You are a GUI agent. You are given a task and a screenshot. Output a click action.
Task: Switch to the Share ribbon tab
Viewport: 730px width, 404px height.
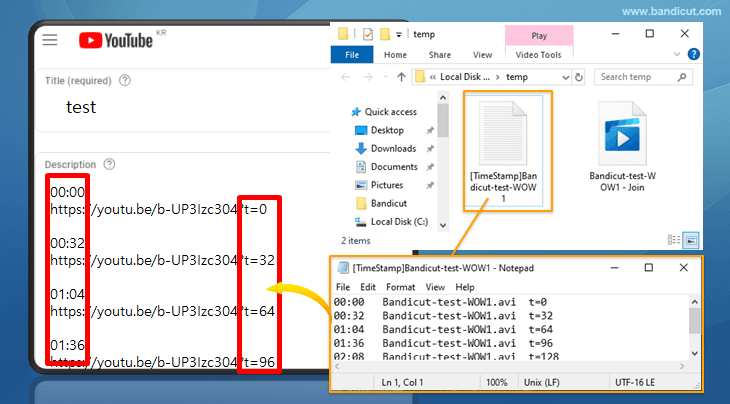439,55
